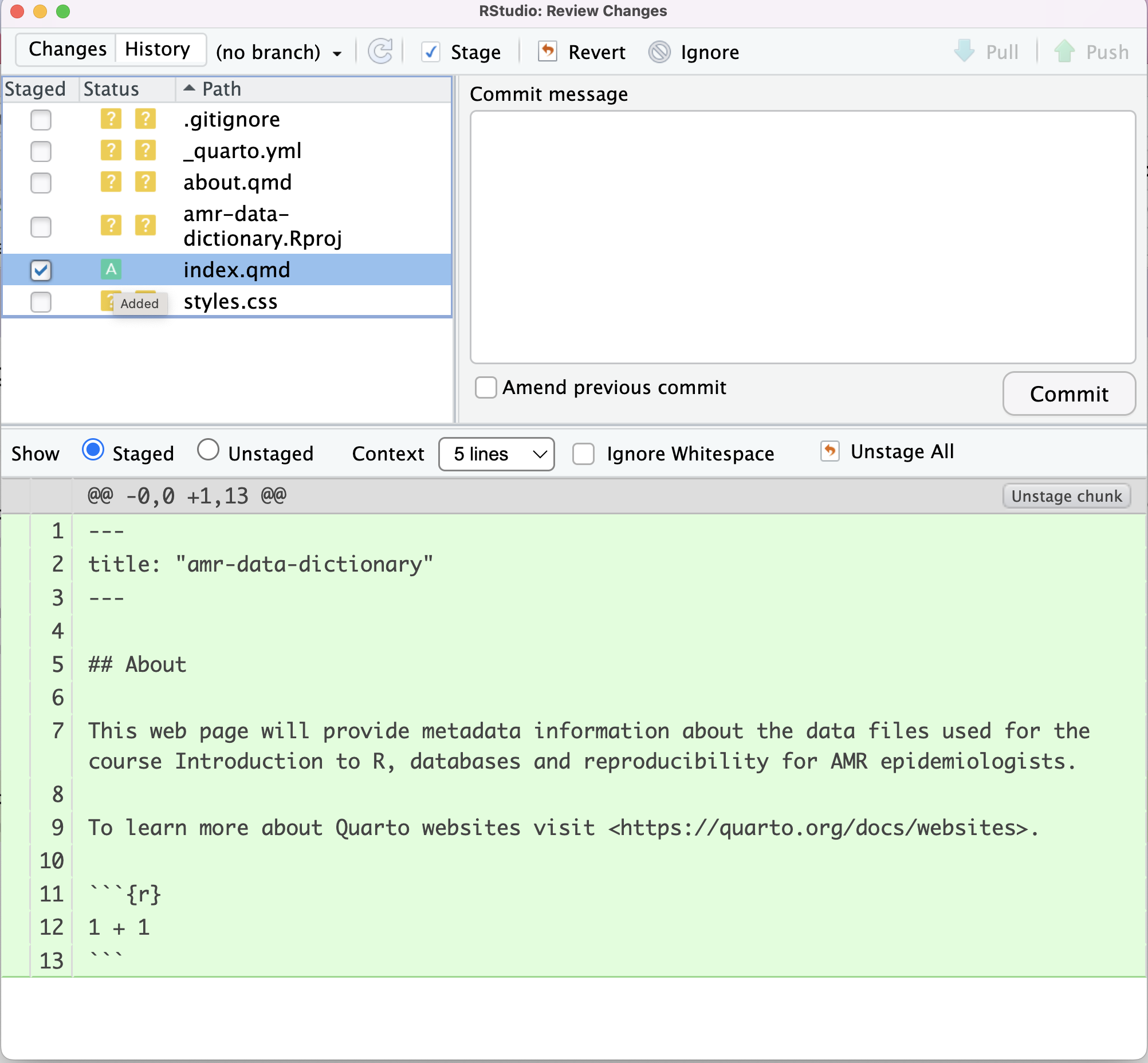Select the Staged radio button
Viewport: 1148px width, 1063px height.
coord(93,450)
